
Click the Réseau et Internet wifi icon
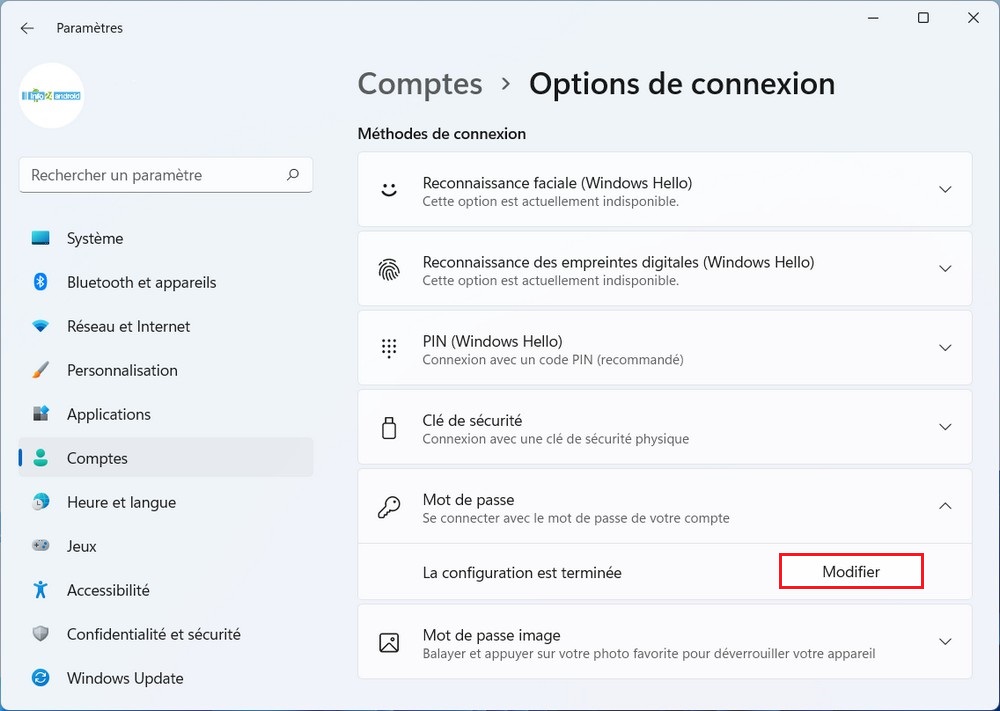coord(41,326)
